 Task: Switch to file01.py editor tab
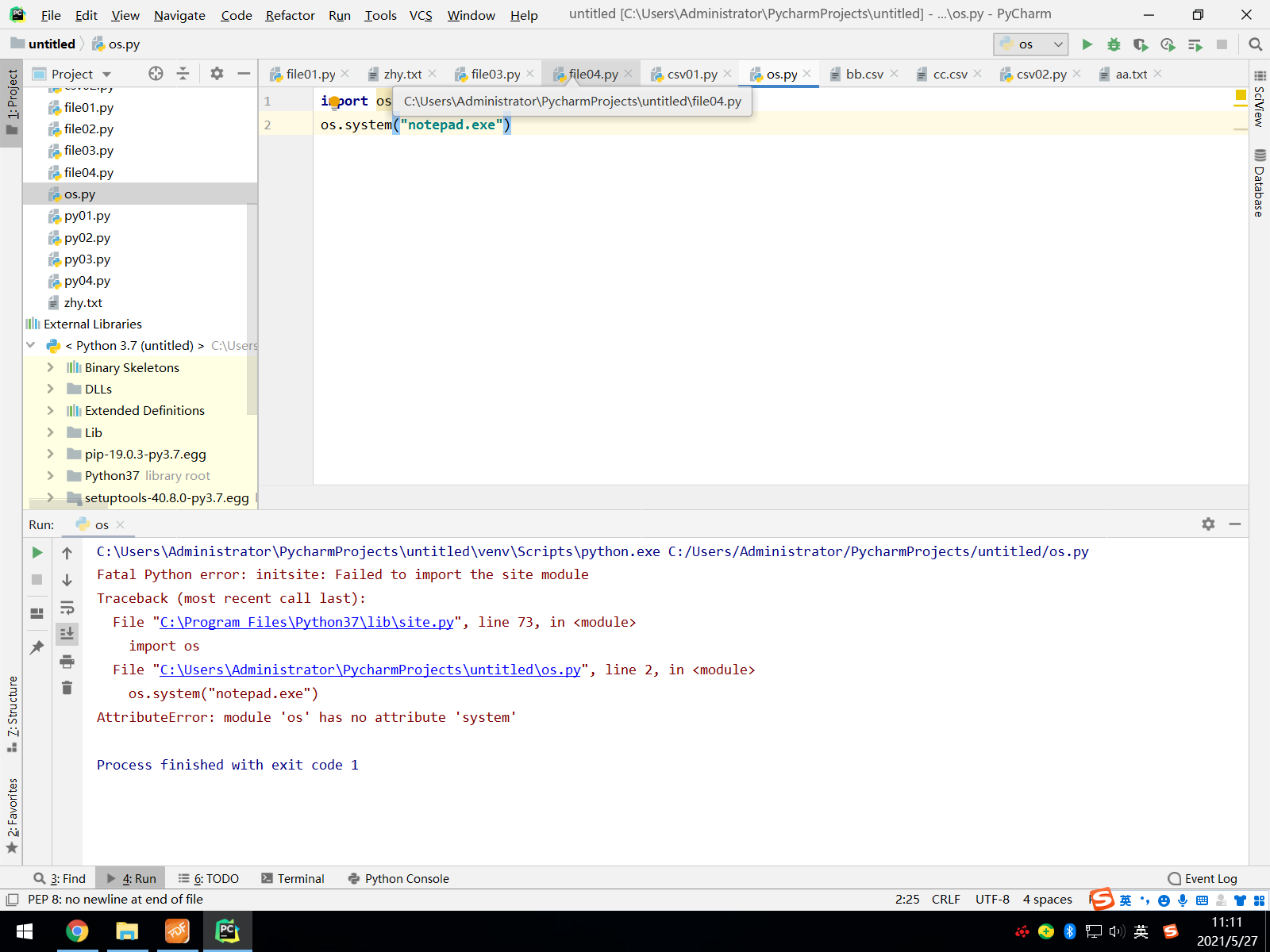pyautogui.click(x=310, y=74)
